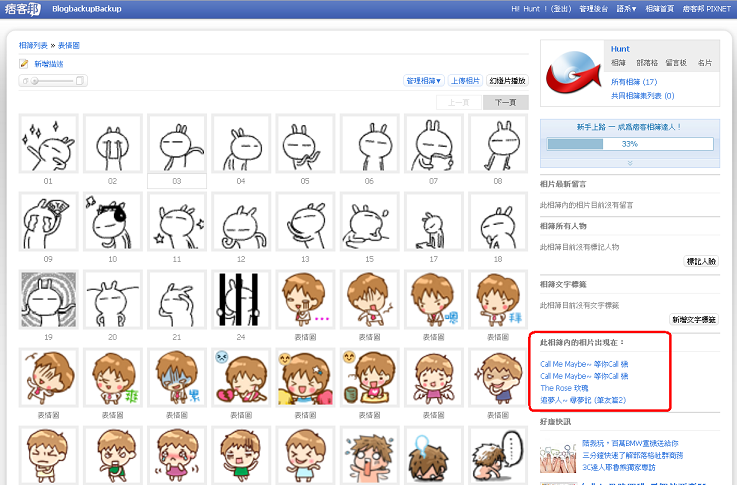Image resolution: width=737 pixels, height=485 pixels.
Task: Open the rabbit thumbnail labeled 06
Action: click(369, 143)
